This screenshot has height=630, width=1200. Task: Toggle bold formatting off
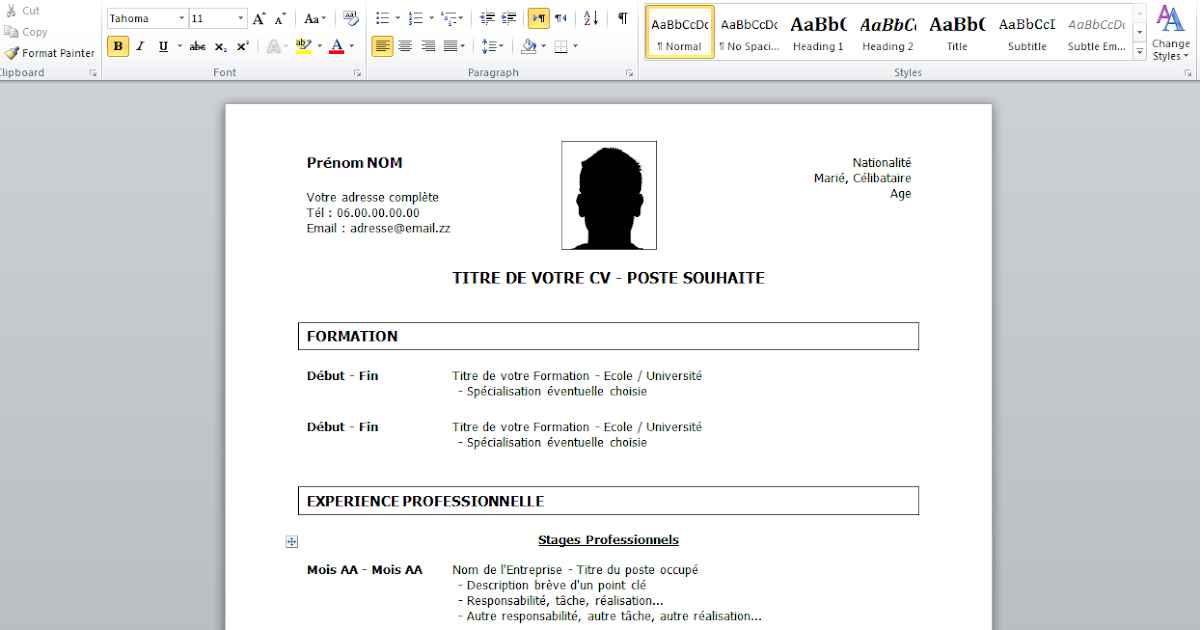[117, 46]
